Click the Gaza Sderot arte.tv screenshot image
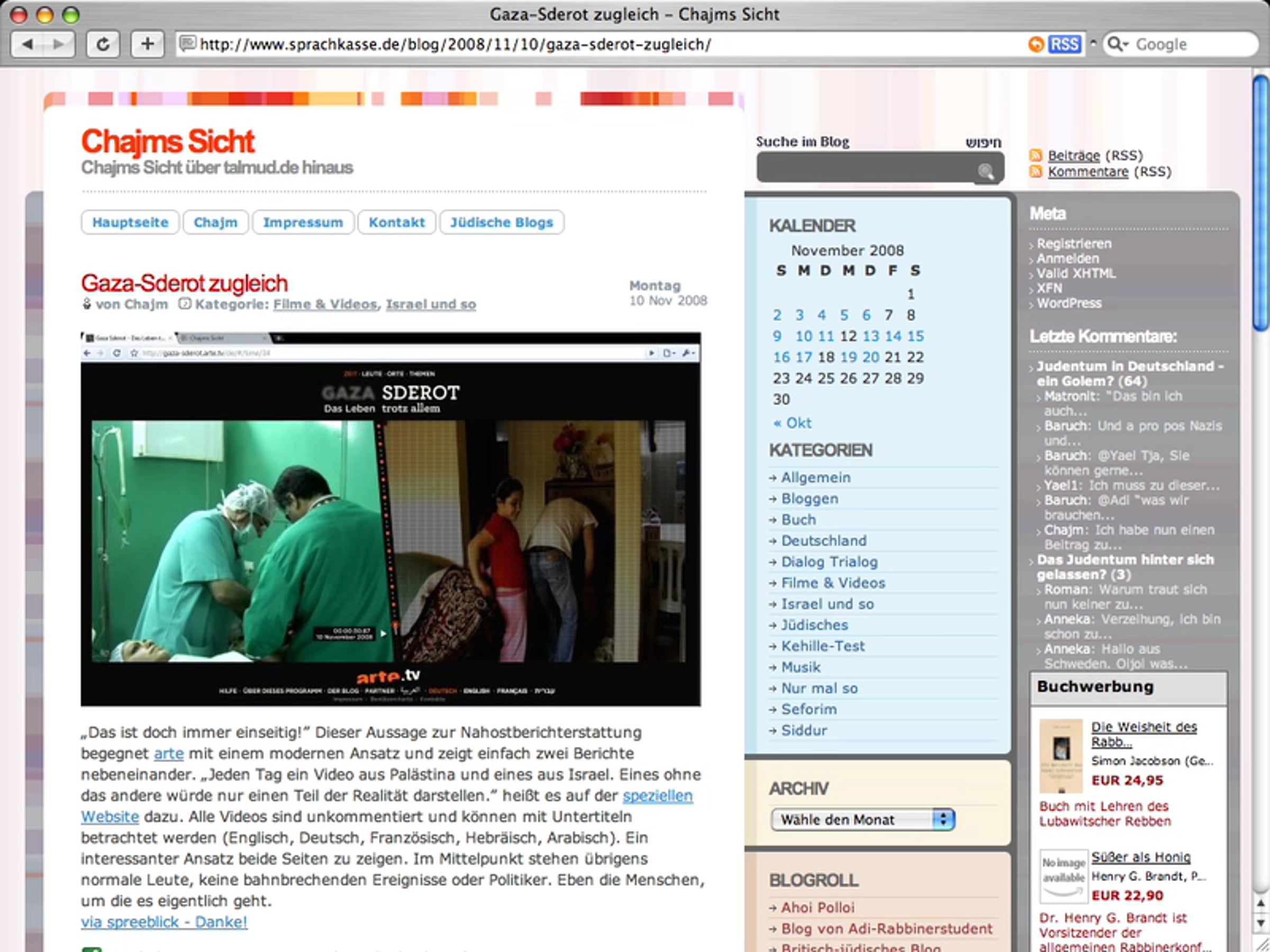The image size is (1270, 952). click(391, 519)
